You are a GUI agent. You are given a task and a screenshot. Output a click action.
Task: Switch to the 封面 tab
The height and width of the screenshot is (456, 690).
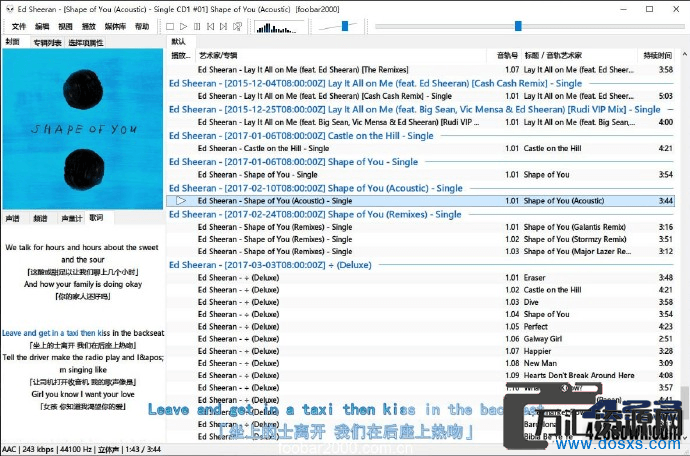click(x=12, y=42)
